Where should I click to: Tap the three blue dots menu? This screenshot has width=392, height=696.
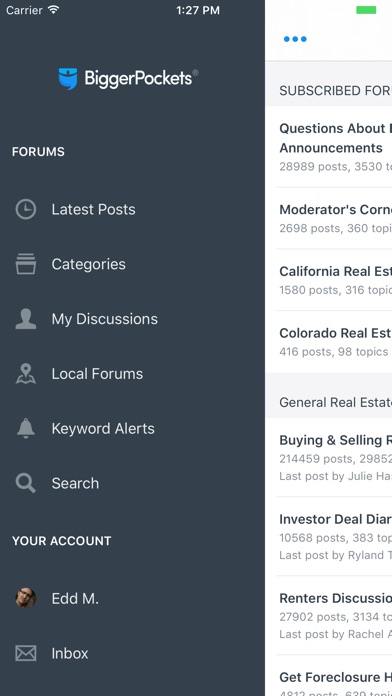[x=295, y=39]
